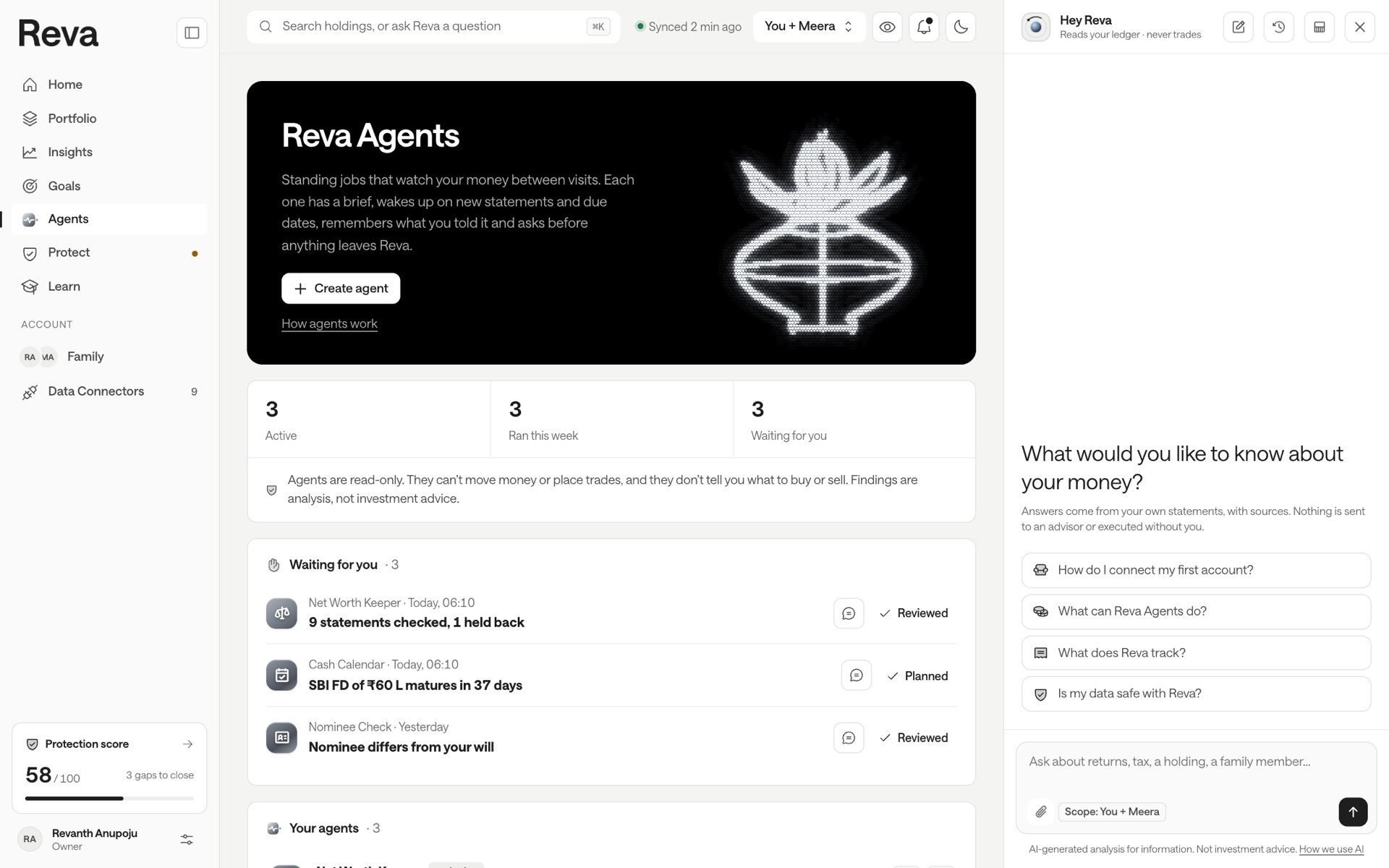Open account settings via the sliders icon
Image resolution: width=1389 pixels, height=868 pixels.
(x=187, y=840)
